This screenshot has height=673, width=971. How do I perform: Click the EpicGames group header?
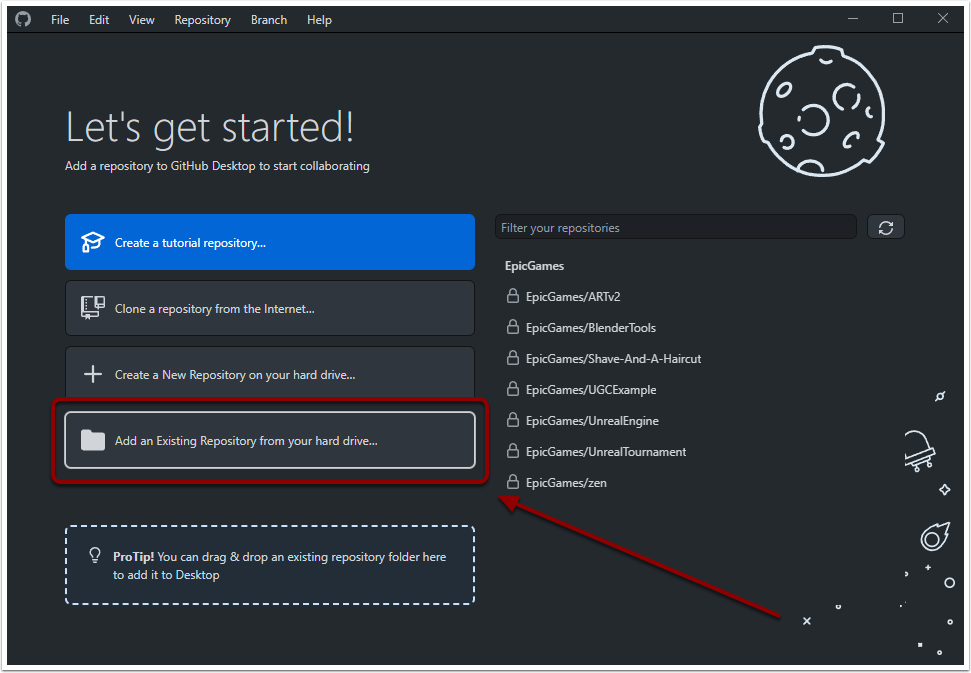click(534, 266)
